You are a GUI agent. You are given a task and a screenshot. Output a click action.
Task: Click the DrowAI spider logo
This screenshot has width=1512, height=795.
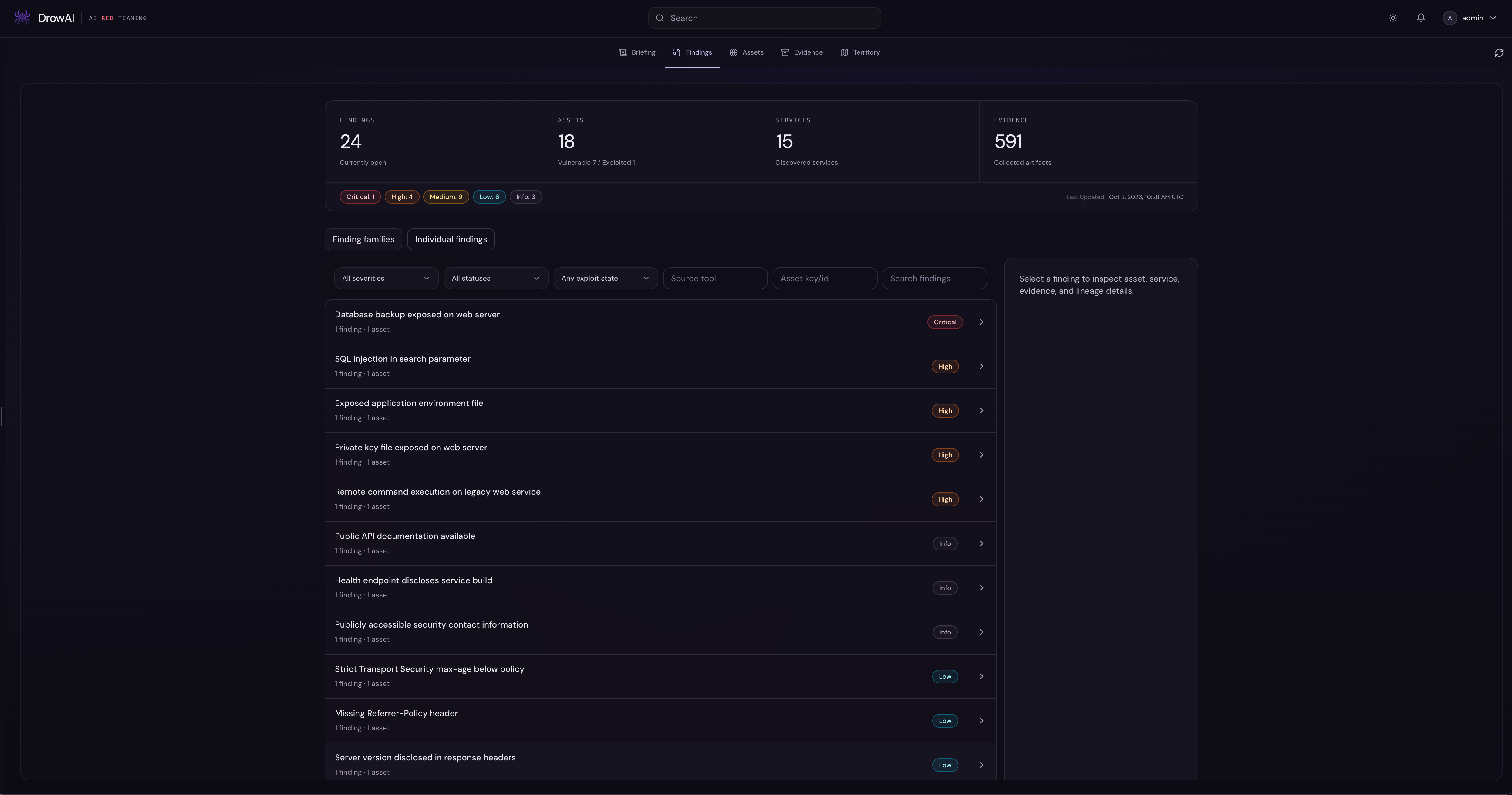click(22, 18)
